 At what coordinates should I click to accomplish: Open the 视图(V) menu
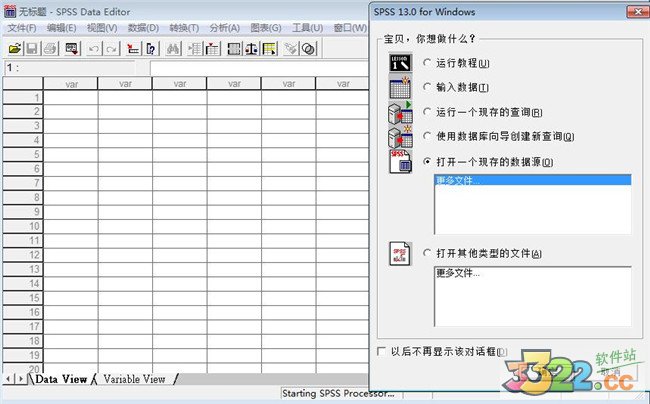(102, 28)
